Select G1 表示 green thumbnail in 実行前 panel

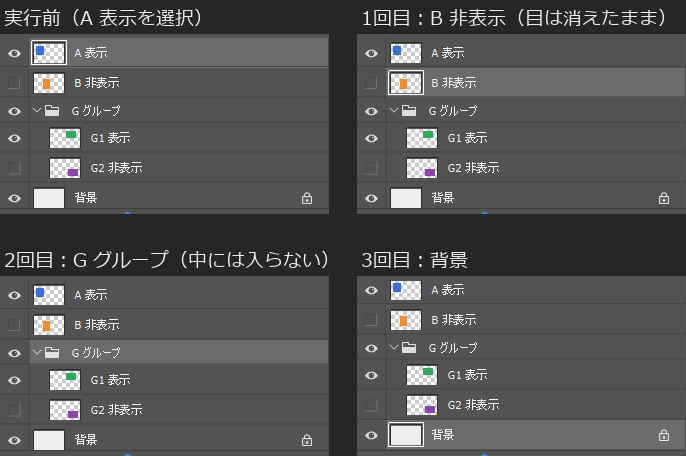[x=65, y=138]
